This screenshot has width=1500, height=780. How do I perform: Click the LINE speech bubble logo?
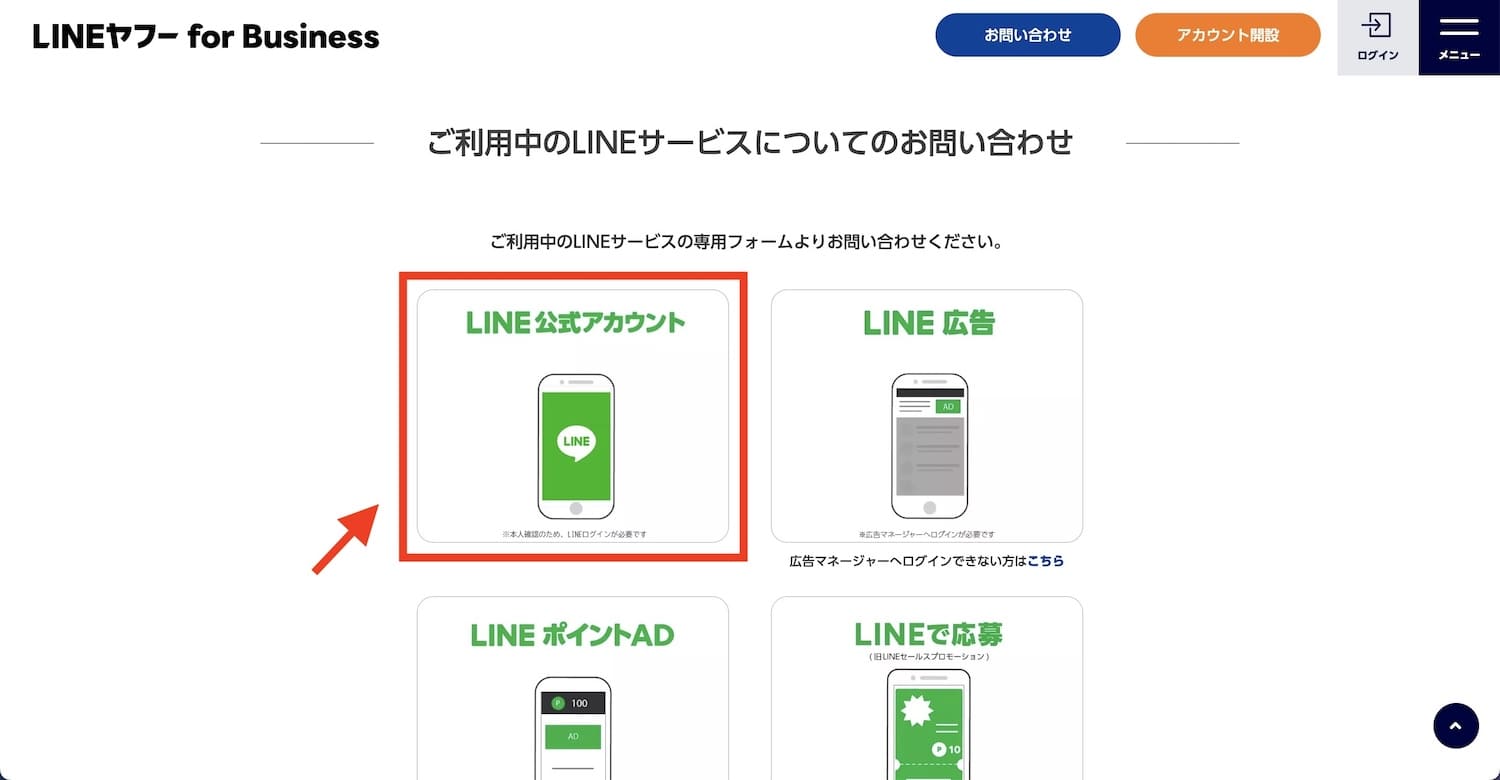pos(576,441)
